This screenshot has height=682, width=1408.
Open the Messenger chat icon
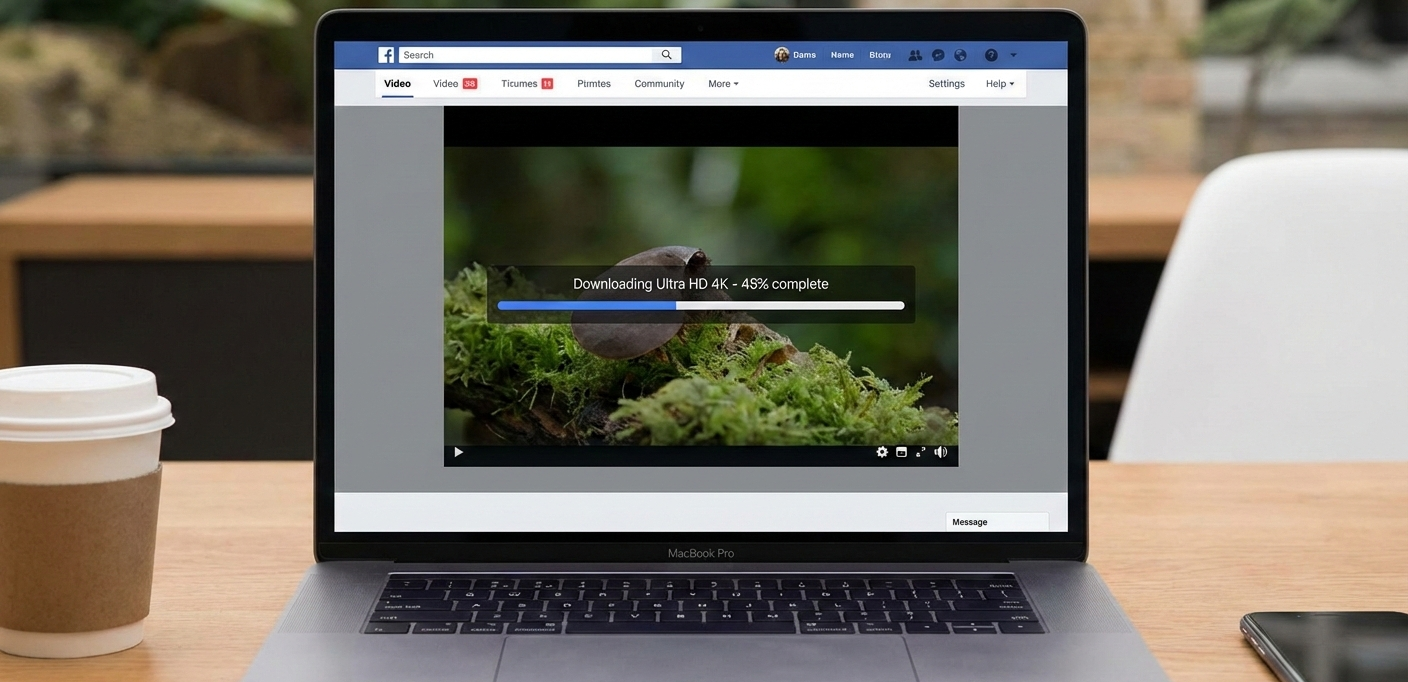click(937, 54)
